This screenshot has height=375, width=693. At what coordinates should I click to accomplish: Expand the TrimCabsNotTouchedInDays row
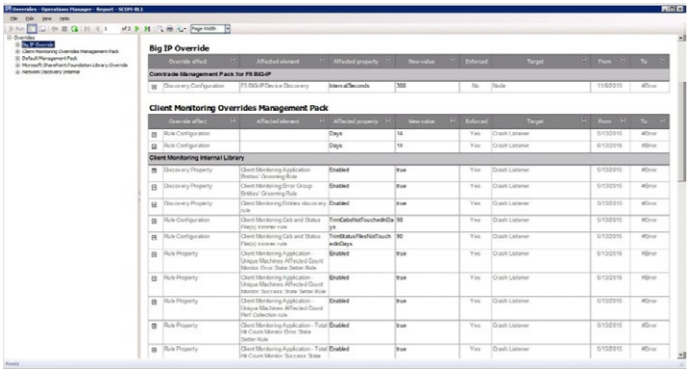154,221
